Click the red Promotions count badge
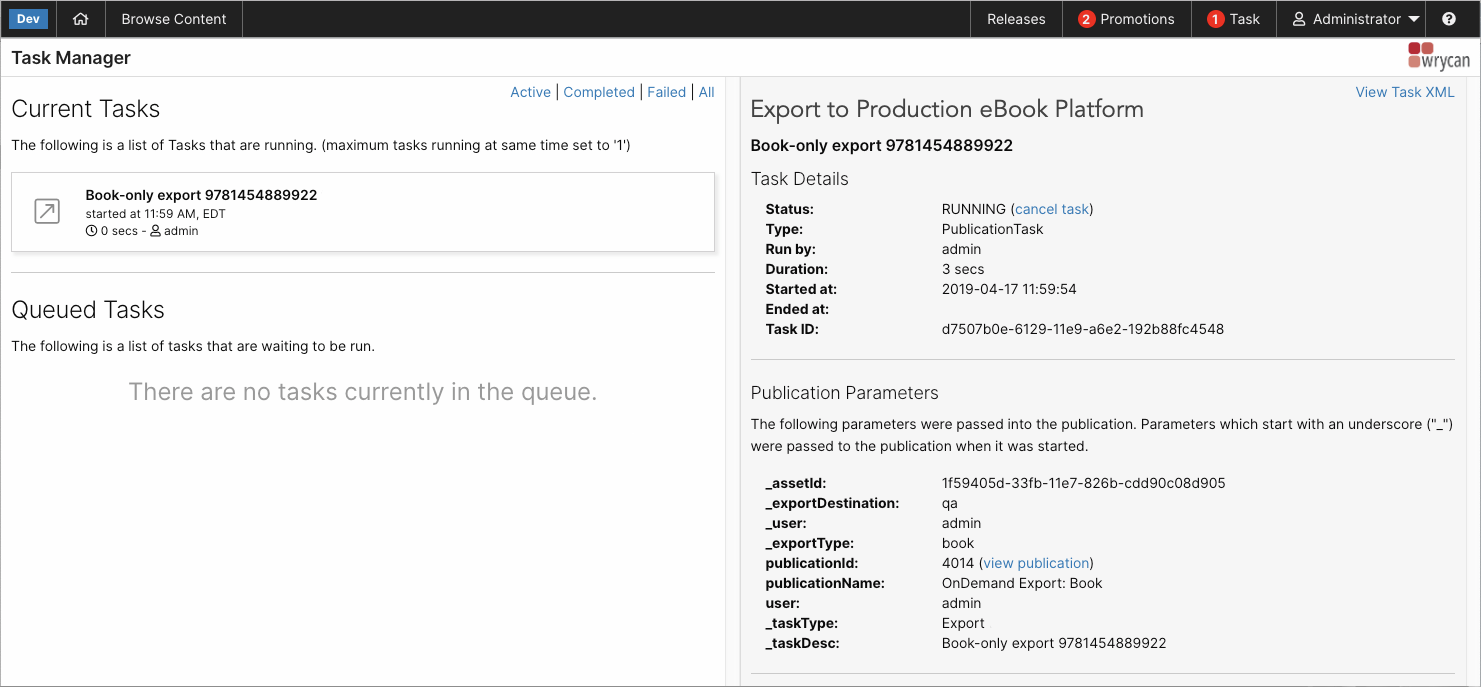1481x687 pixels. pyautogui.click(x=1086, y=19)
